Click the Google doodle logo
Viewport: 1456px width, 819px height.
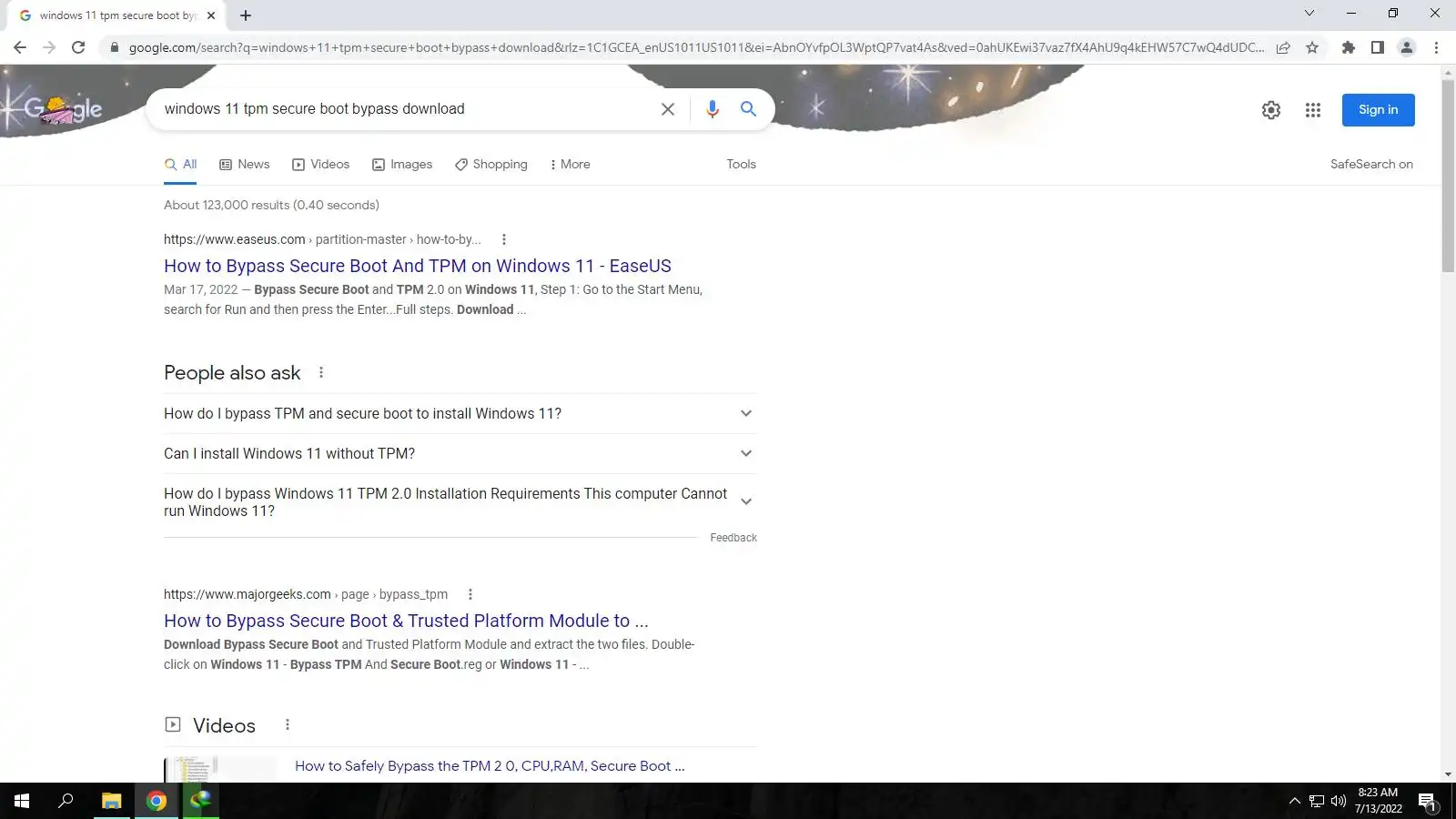click(x=62, y=109)
